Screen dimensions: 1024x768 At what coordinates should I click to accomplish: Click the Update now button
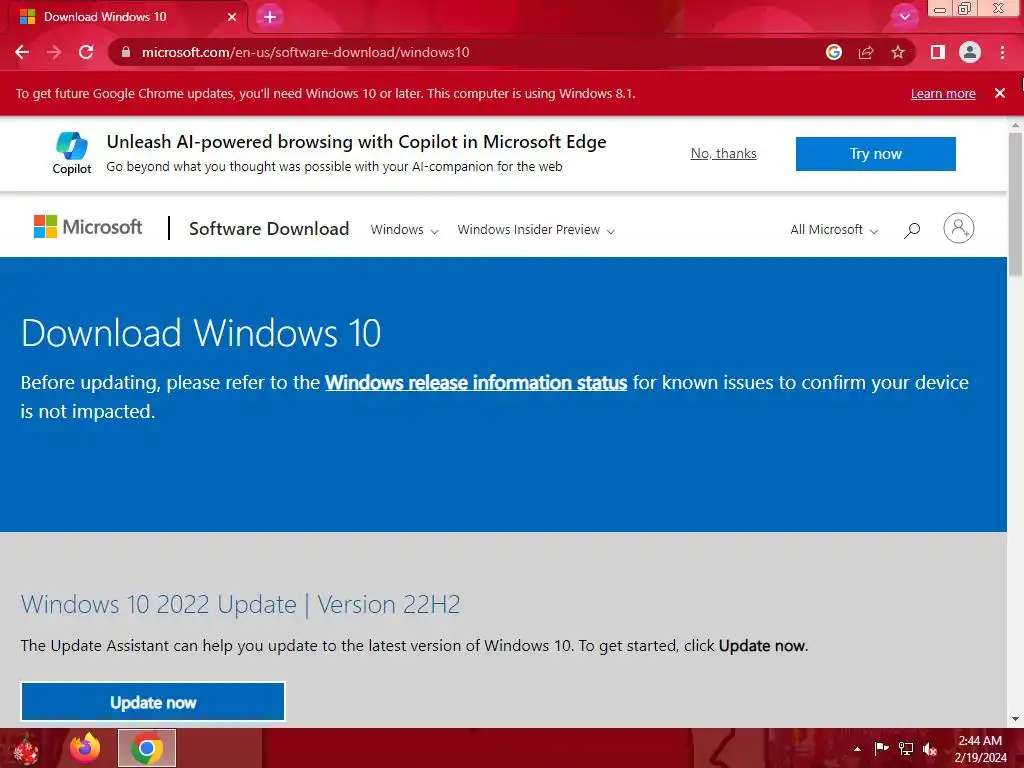153,702
